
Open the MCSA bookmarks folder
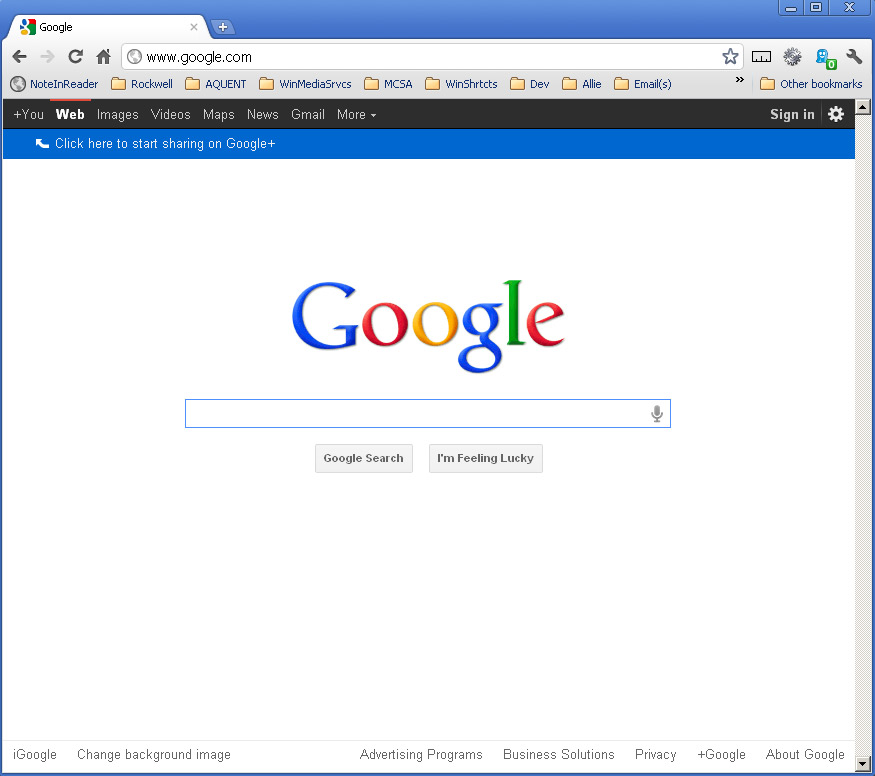coord(388,84)
